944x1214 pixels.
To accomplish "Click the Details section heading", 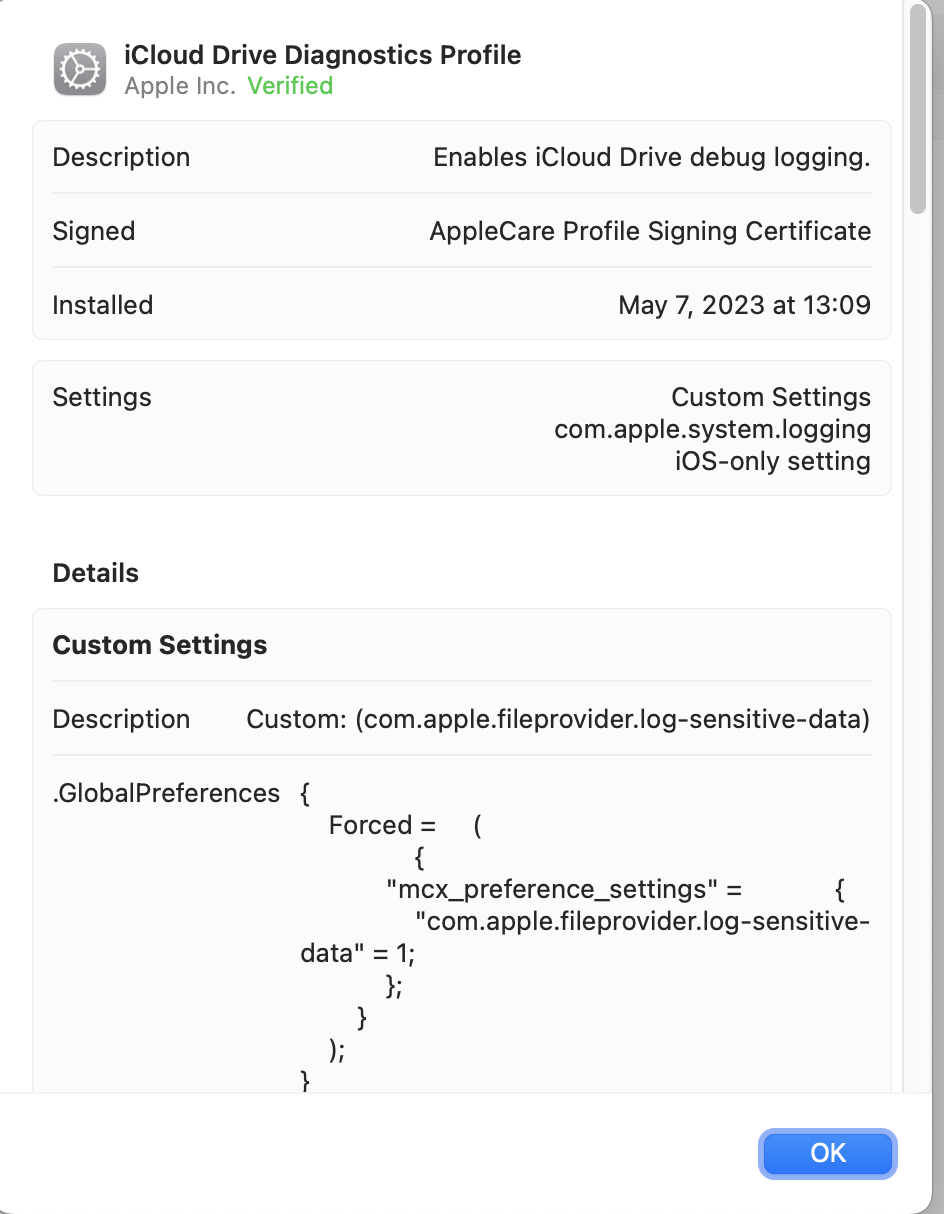I will [x=96, y=573].
